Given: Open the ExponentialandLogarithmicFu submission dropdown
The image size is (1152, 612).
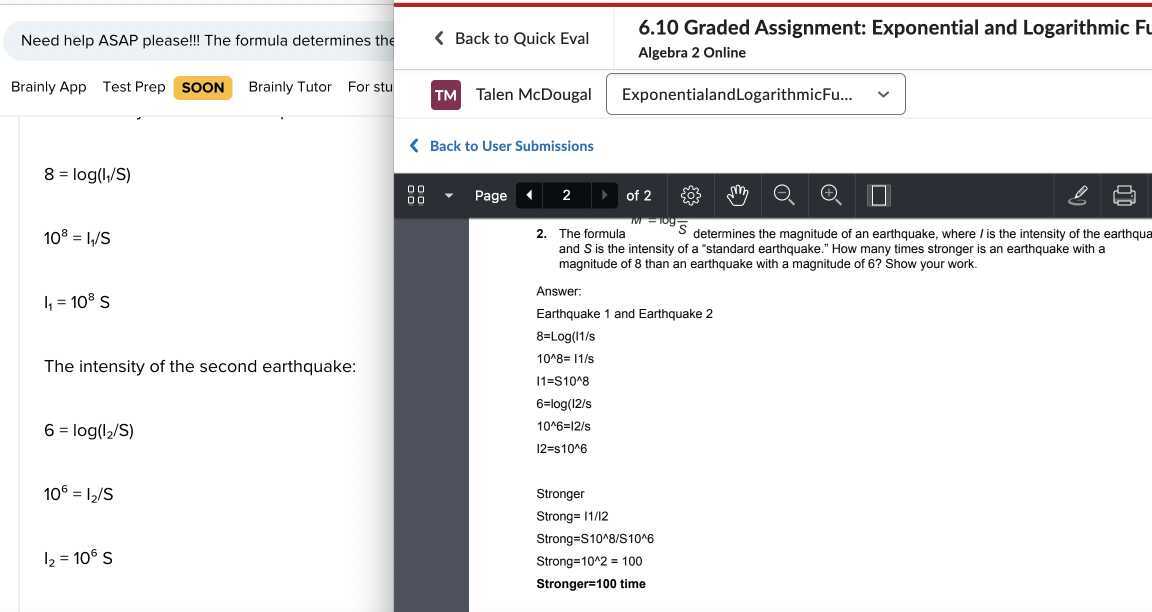Looking at the screenshot, I should [755, 93].
